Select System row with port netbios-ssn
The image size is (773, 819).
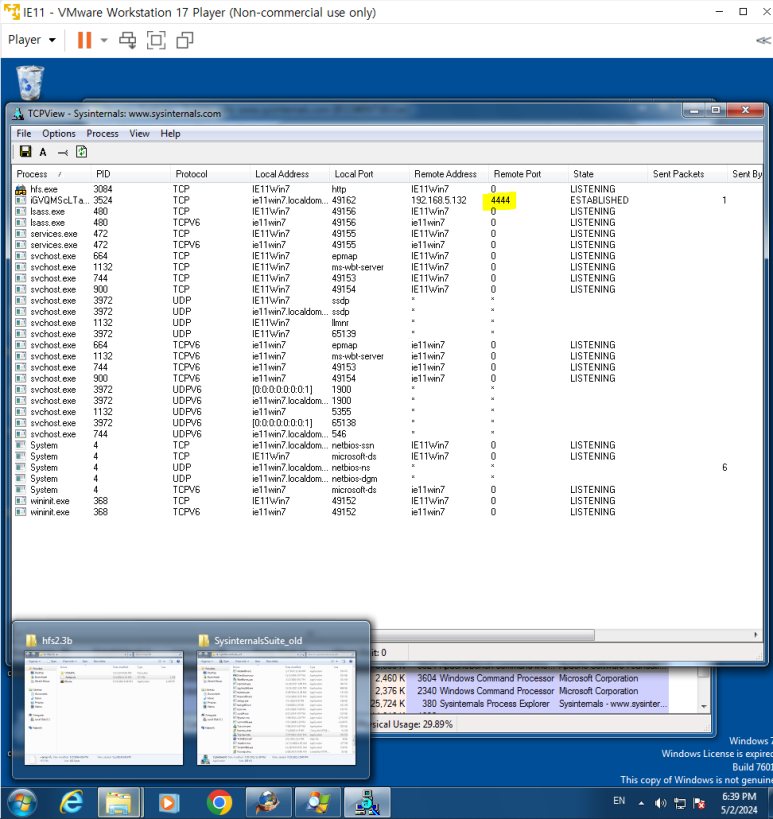(386, 445)
